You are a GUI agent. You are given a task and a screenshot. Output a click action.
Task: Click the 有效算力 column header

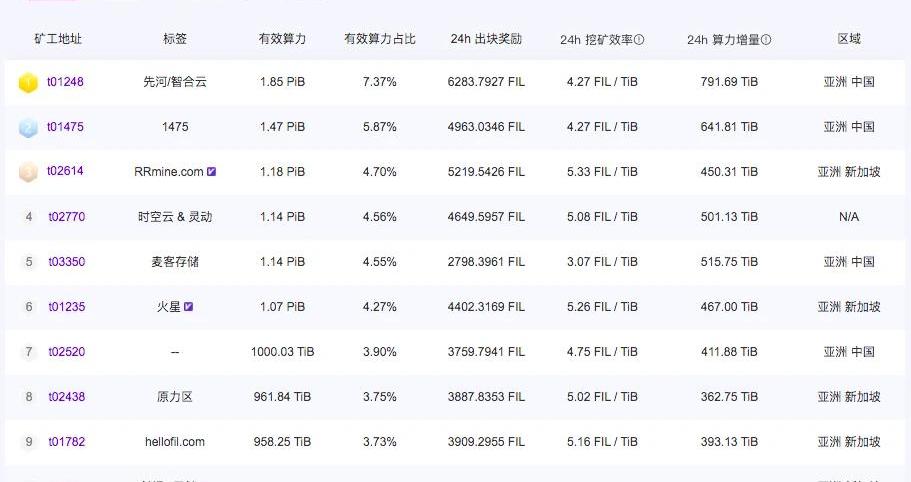282,39
